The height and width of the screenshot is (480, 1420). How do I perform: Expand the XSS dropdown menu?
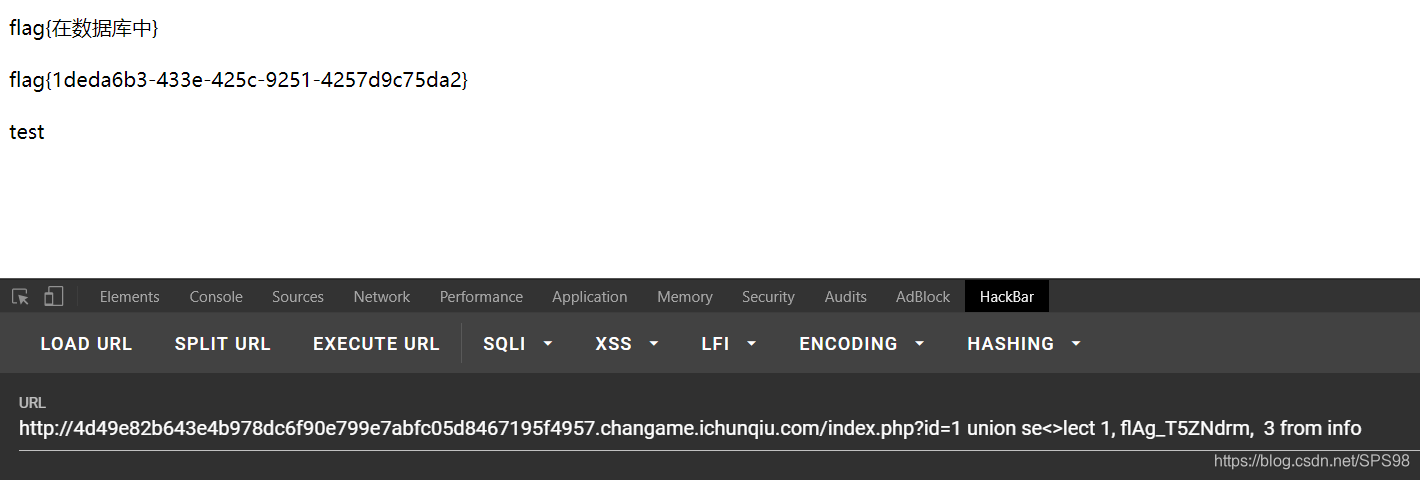(627, 343)
